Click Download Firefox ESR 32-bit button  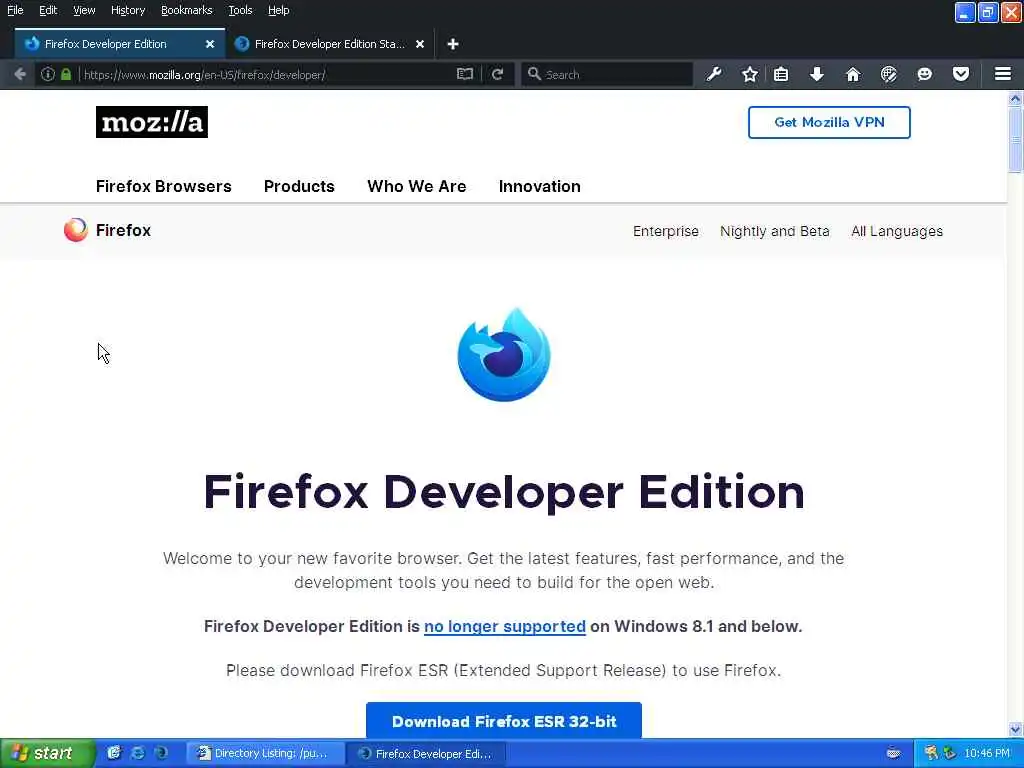(504, 721)
